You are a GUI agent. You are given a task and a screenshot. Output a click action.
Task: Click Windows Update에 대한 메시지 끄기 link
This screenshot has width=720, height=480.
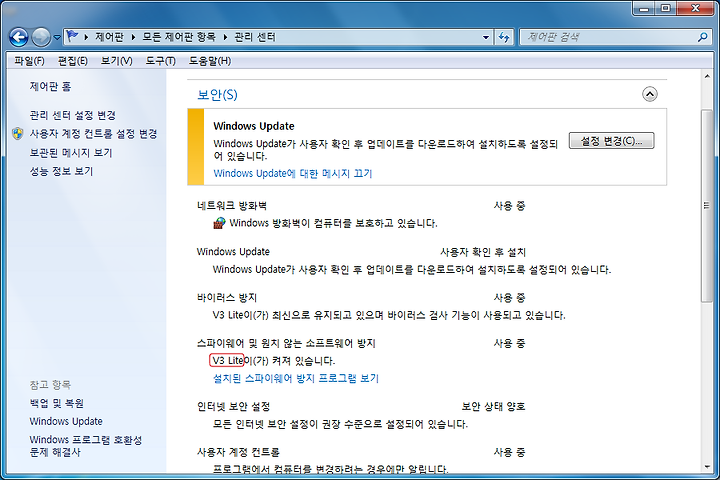pos(292,173)
